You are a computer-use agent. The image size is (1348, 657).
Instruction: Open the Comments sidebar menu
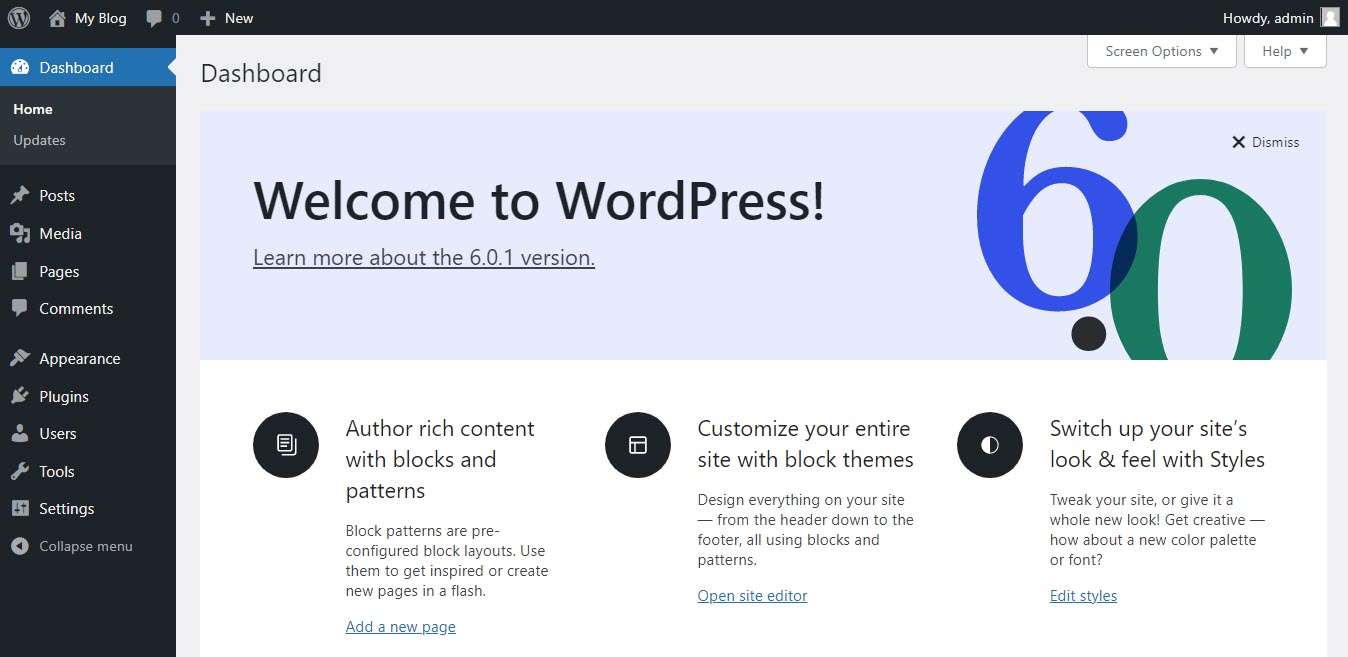(x=88, y=308)
